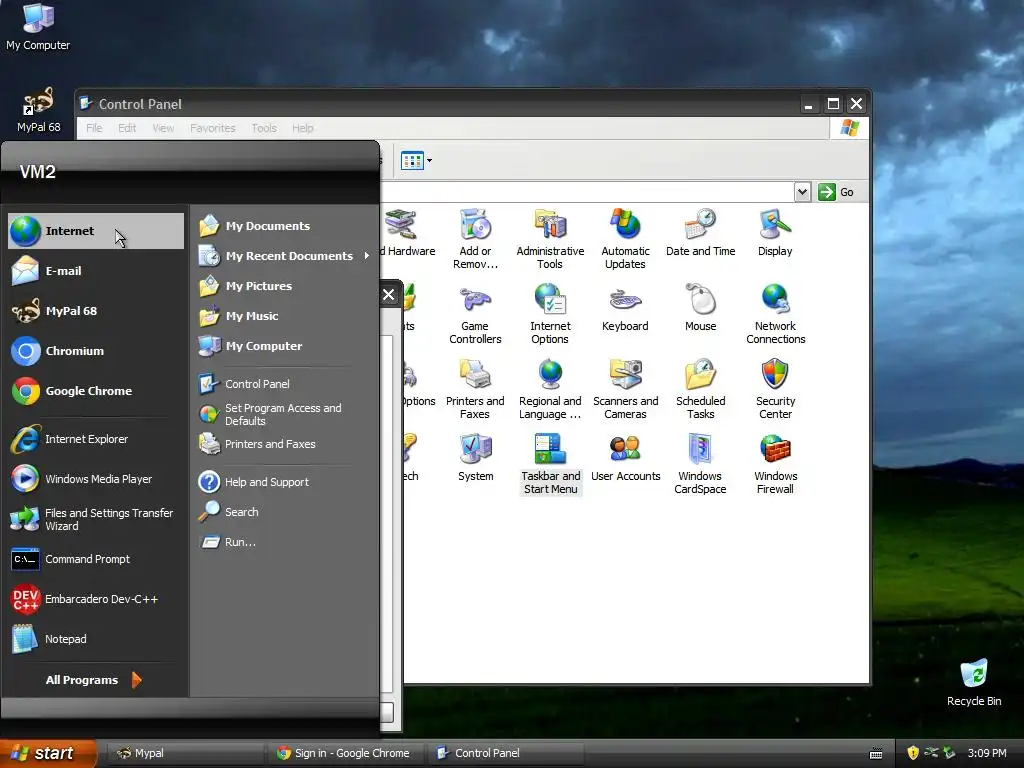Open the View menu in Control Panel
This screenshot has width=1024, height=768.
click(x=163, y=128)
